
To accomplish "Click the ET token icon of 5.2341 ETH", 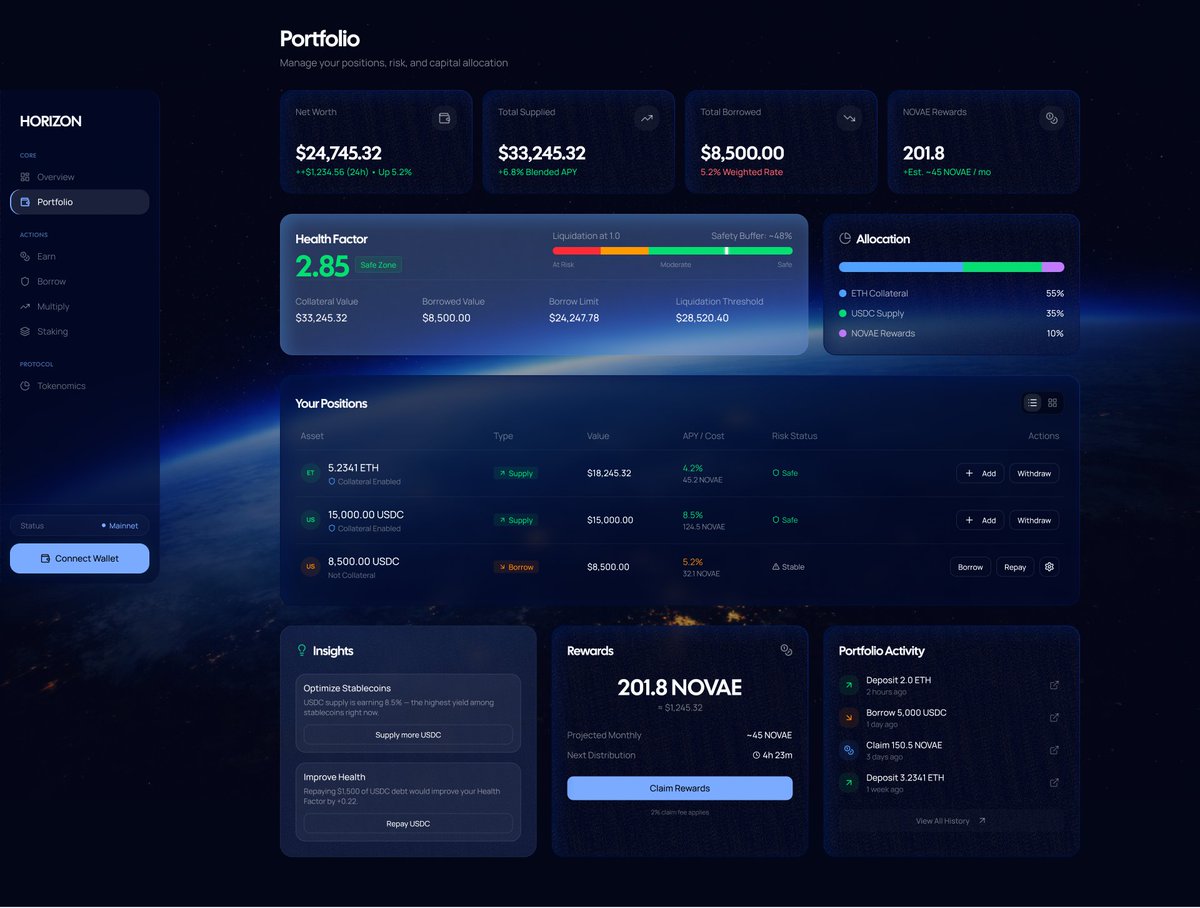I will tap(310, 473).
